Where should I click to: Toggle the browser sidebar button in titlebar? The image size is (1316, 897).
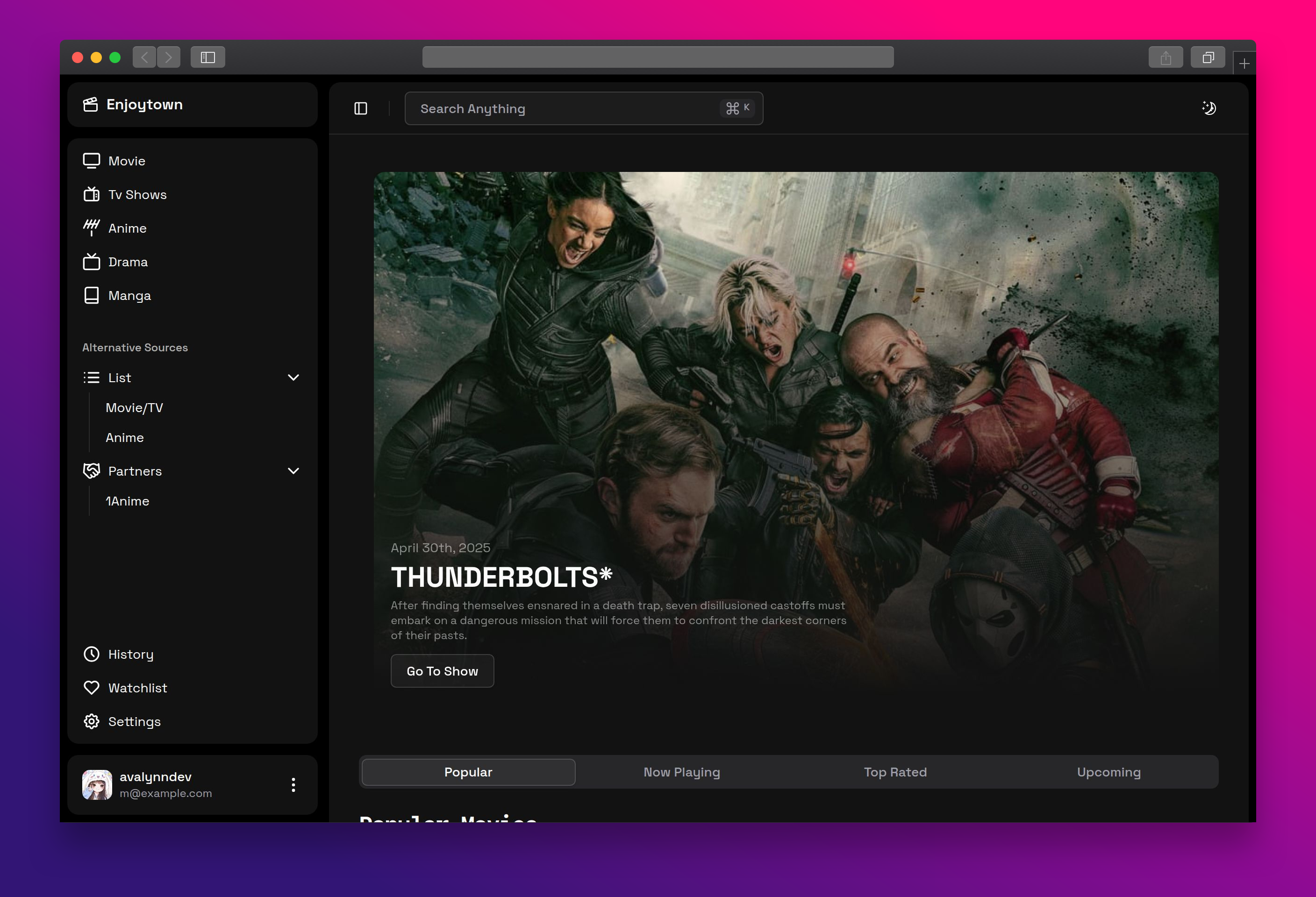(208, 57)
